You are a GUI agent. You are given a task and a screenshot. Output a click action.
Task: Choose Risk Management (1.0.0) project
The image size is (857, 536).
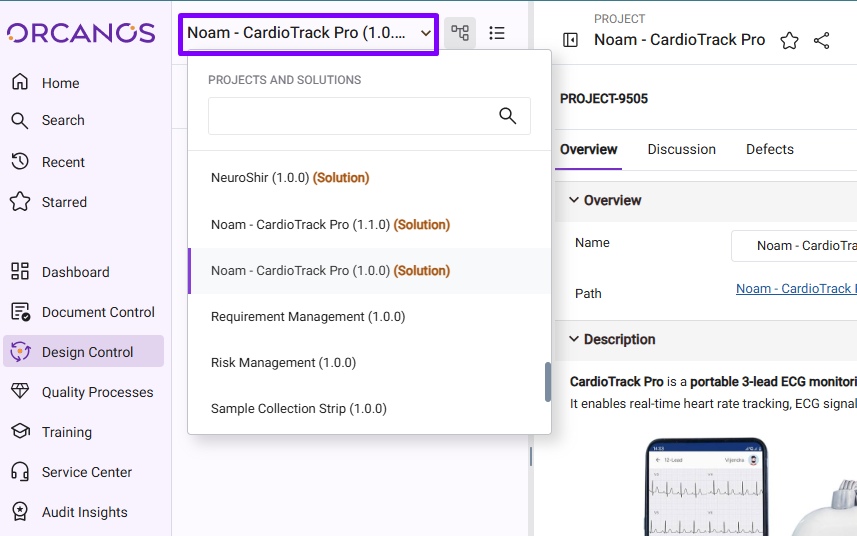click(283, 363)
